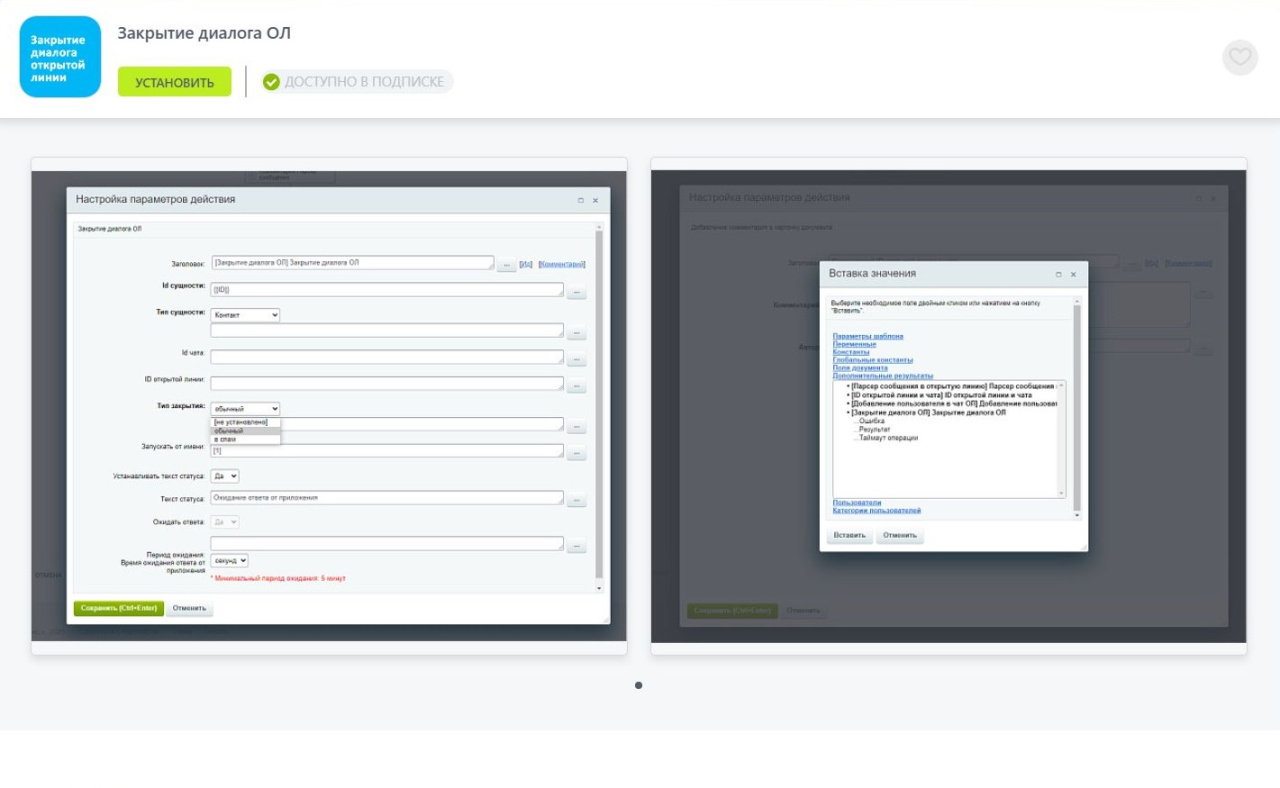Choose 'в спам' from the dropdown list
Image resolution: width=1280 pixels, height=788 pixels.
(x=225, y=439)
